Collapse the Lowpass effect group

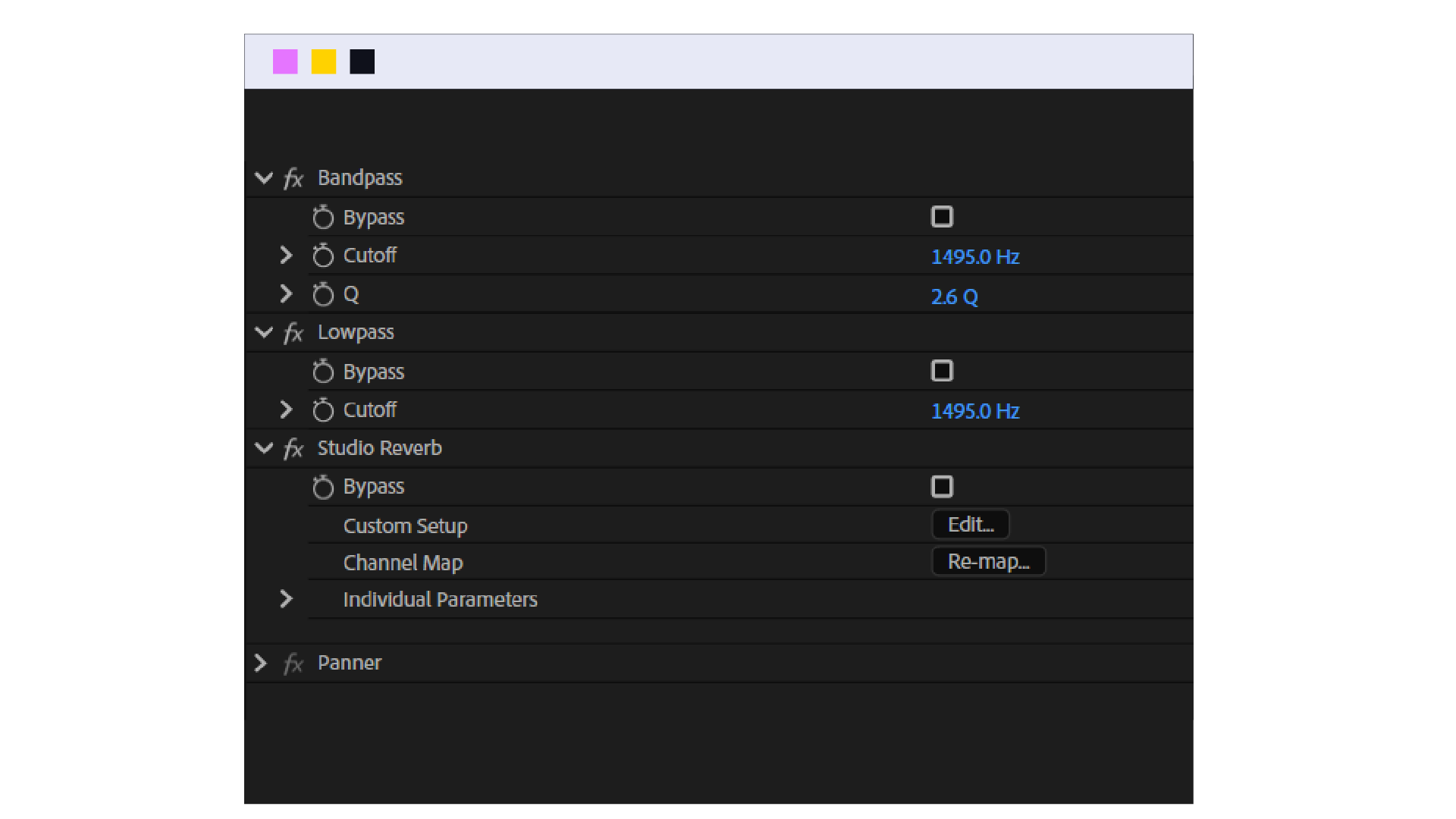point(264,332)
